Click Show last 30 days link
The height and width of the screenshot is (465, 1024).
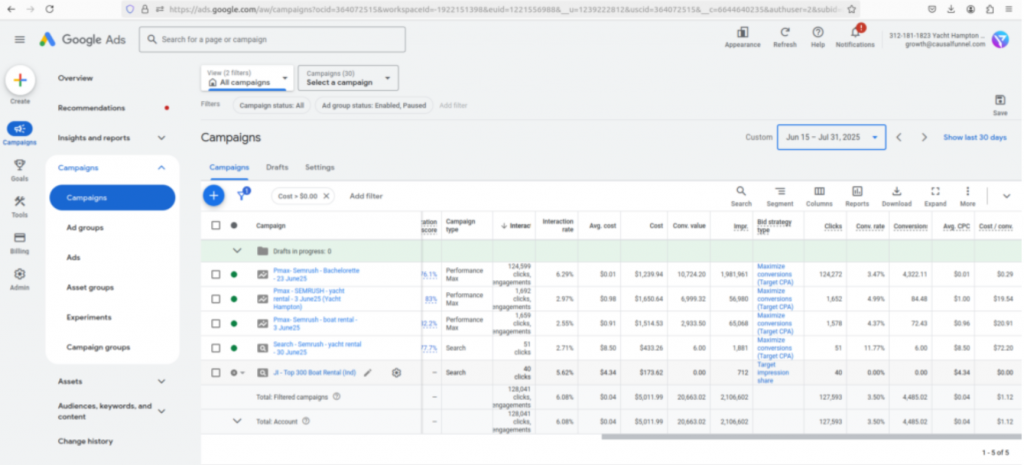coord(974,137)
